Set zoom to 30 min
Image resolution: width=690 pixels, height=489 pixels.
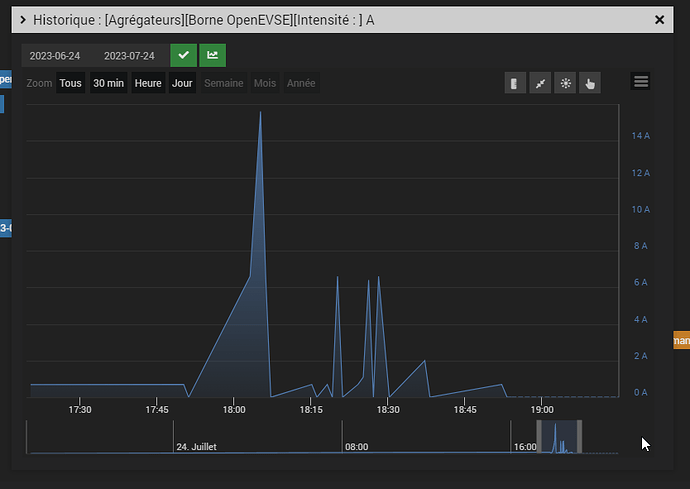pyautogui.click(x=109, y=83)
